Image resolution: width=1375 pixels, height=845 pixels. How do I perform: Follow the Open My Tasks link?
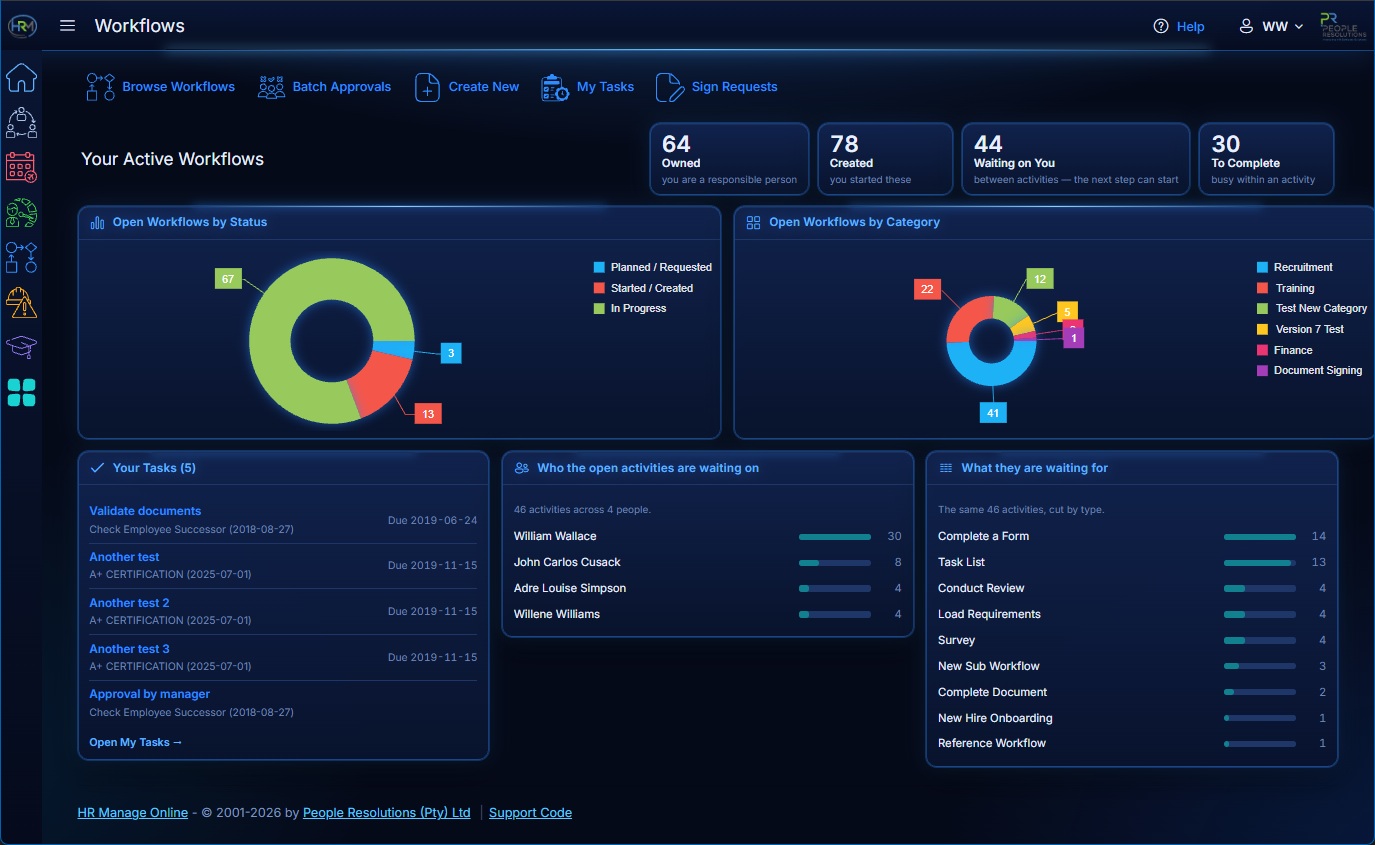136,742
